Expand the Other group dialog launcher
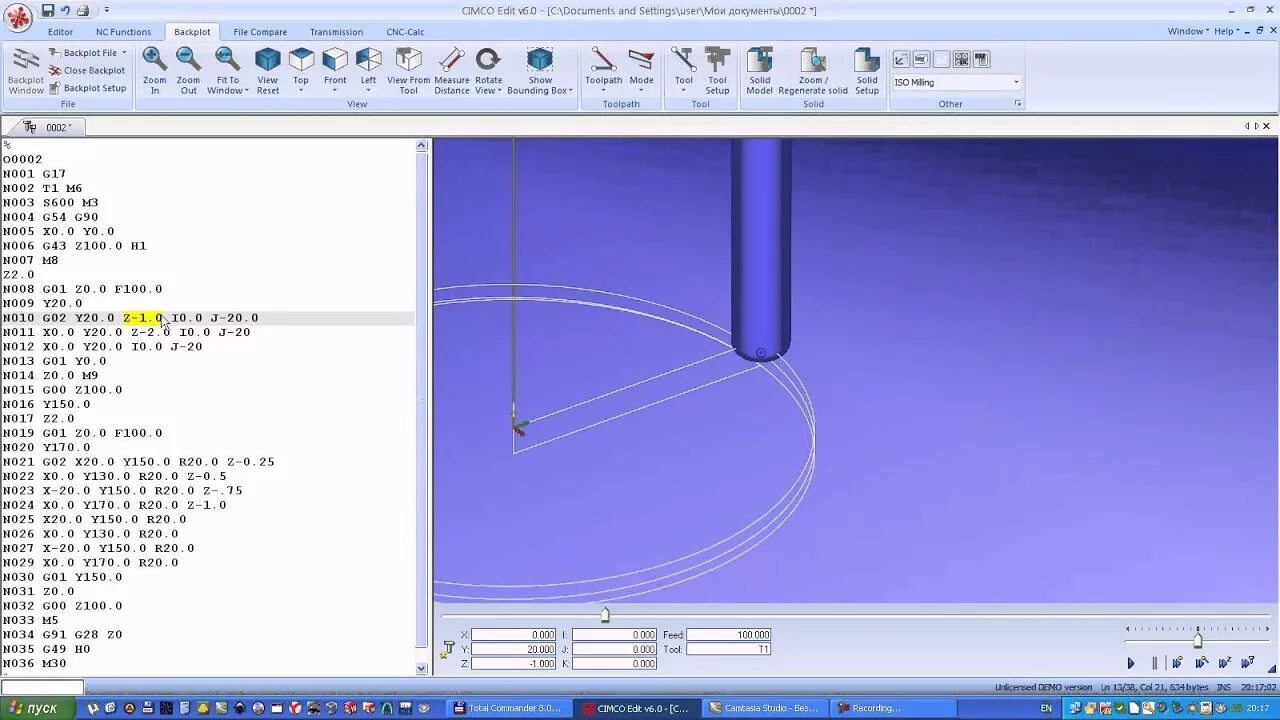The width and height of the screenshot is (1280, 720). (1018, 104)
